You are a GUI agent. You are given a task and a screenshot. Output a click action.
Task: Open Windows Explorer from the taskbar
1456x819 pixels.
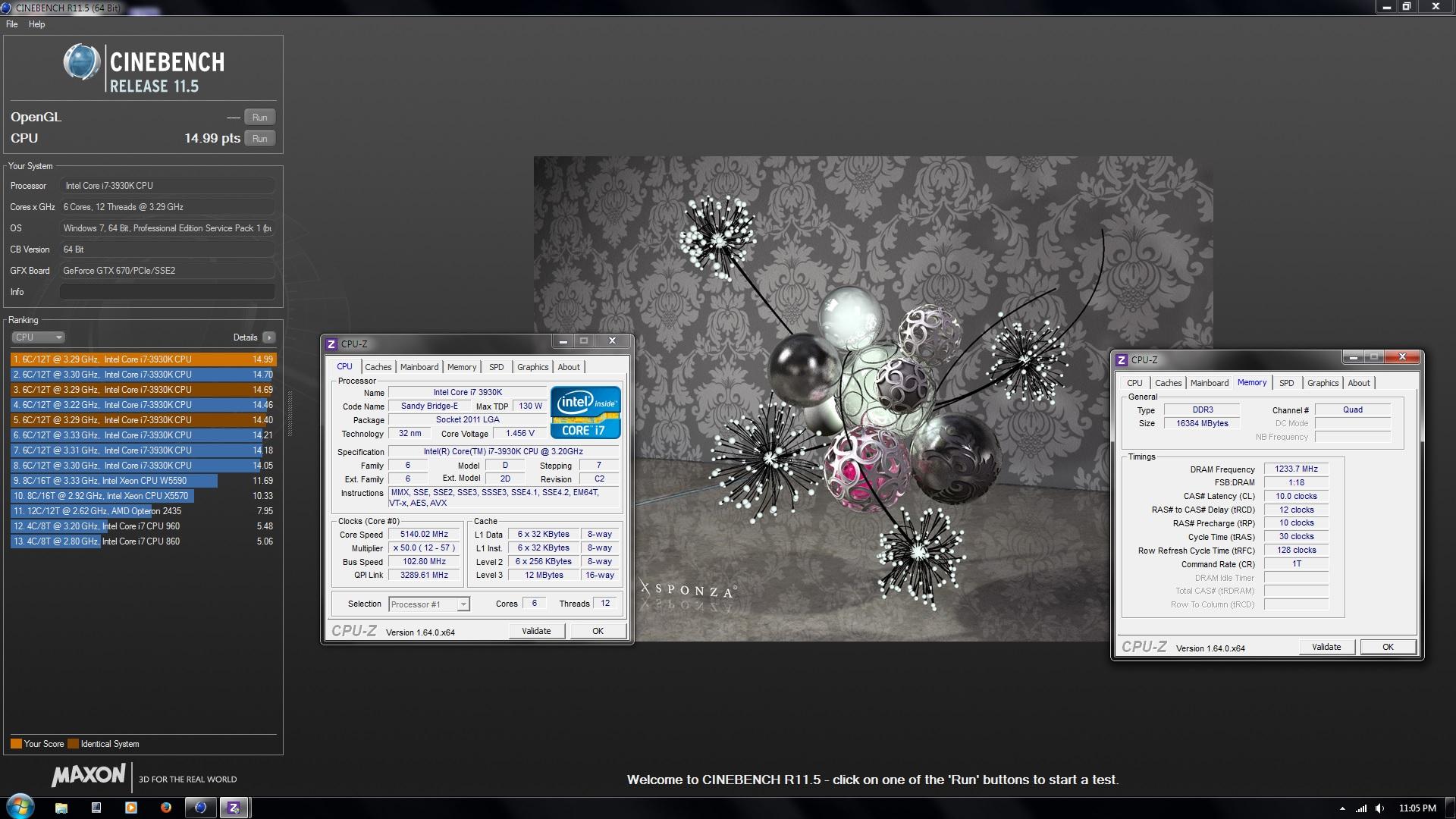[x=61, y=808]
